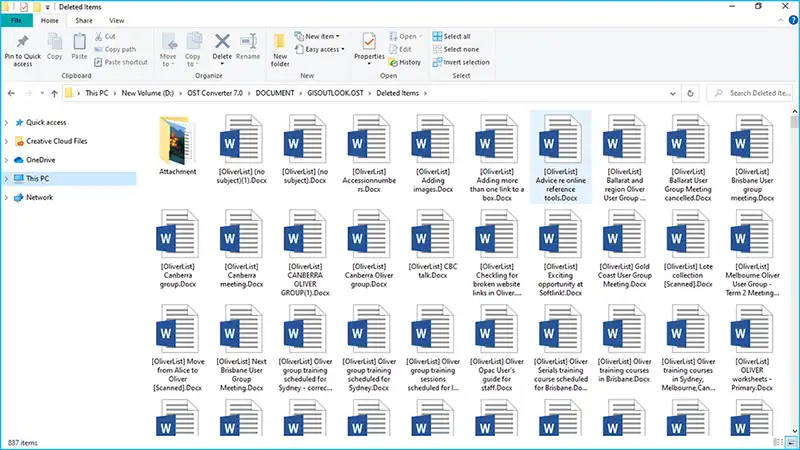Click Select all in ribbon
Viewport: 800px width, 450px height.
click(x=452, y=36)
